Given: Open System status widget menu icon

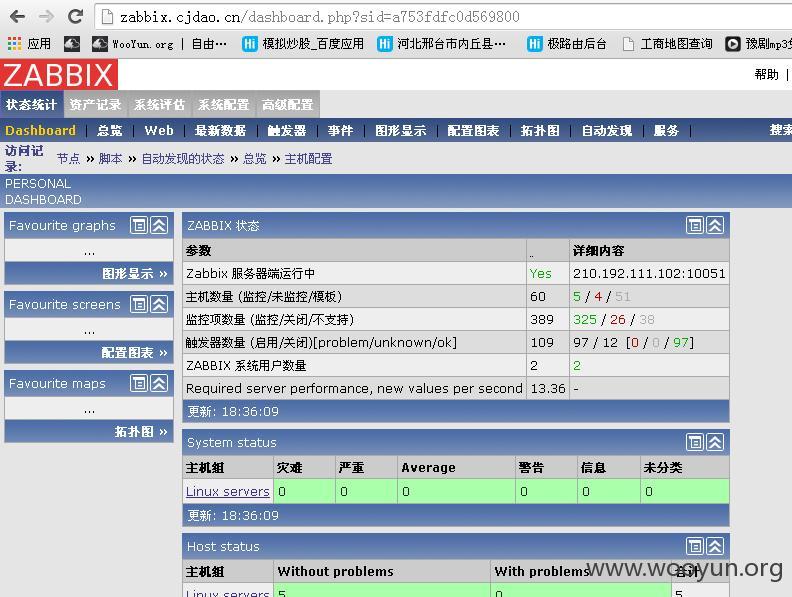Looking at the screenshot, I should 695,442.
